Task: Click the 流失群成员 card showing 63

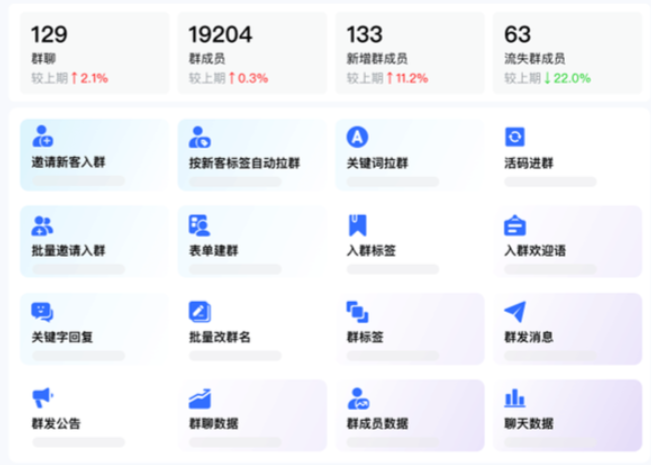Action: [x=567, y=53]
